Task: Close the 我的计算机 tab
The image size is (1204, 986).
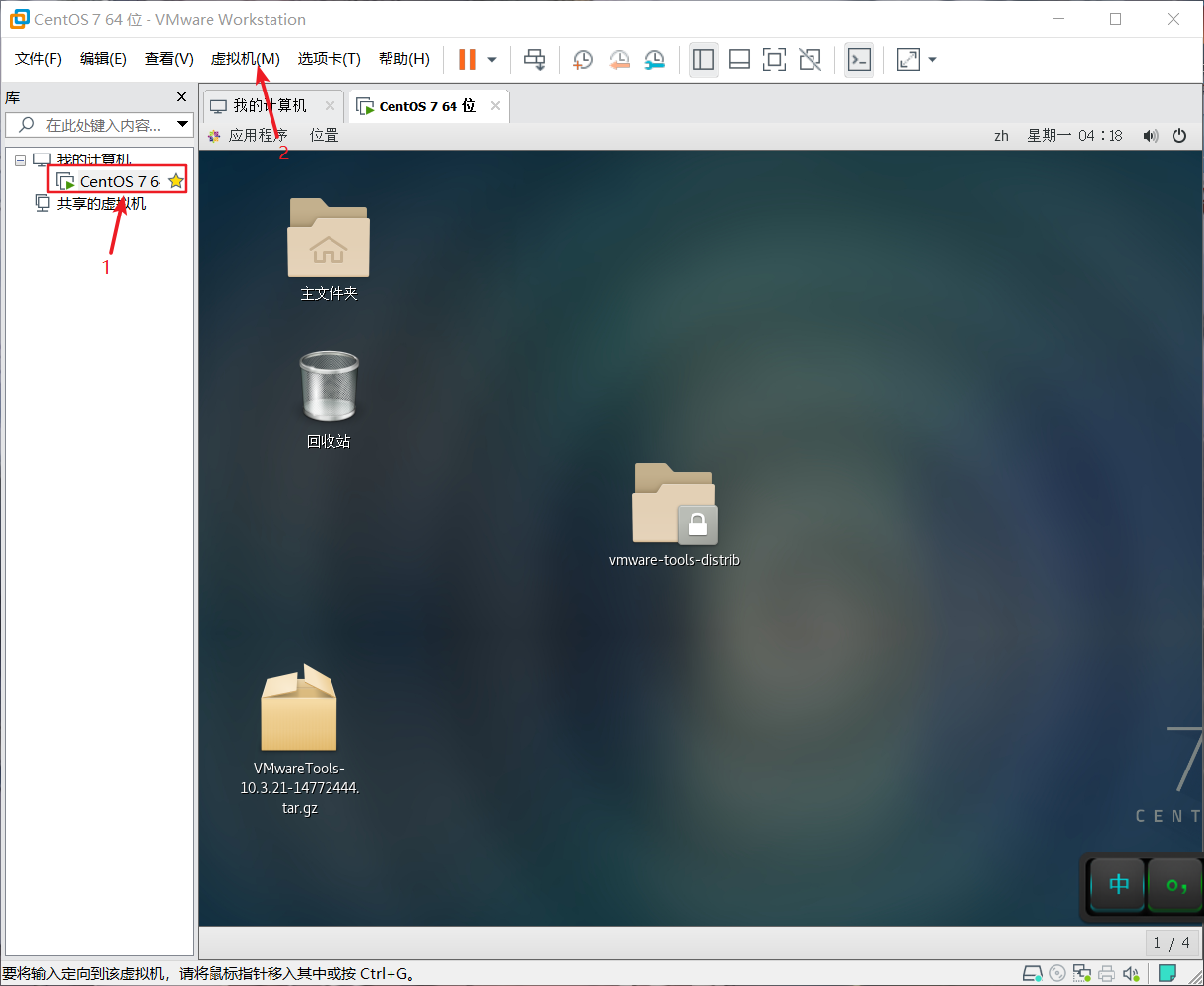Action: pyautogui.click(x=330, y=106)
